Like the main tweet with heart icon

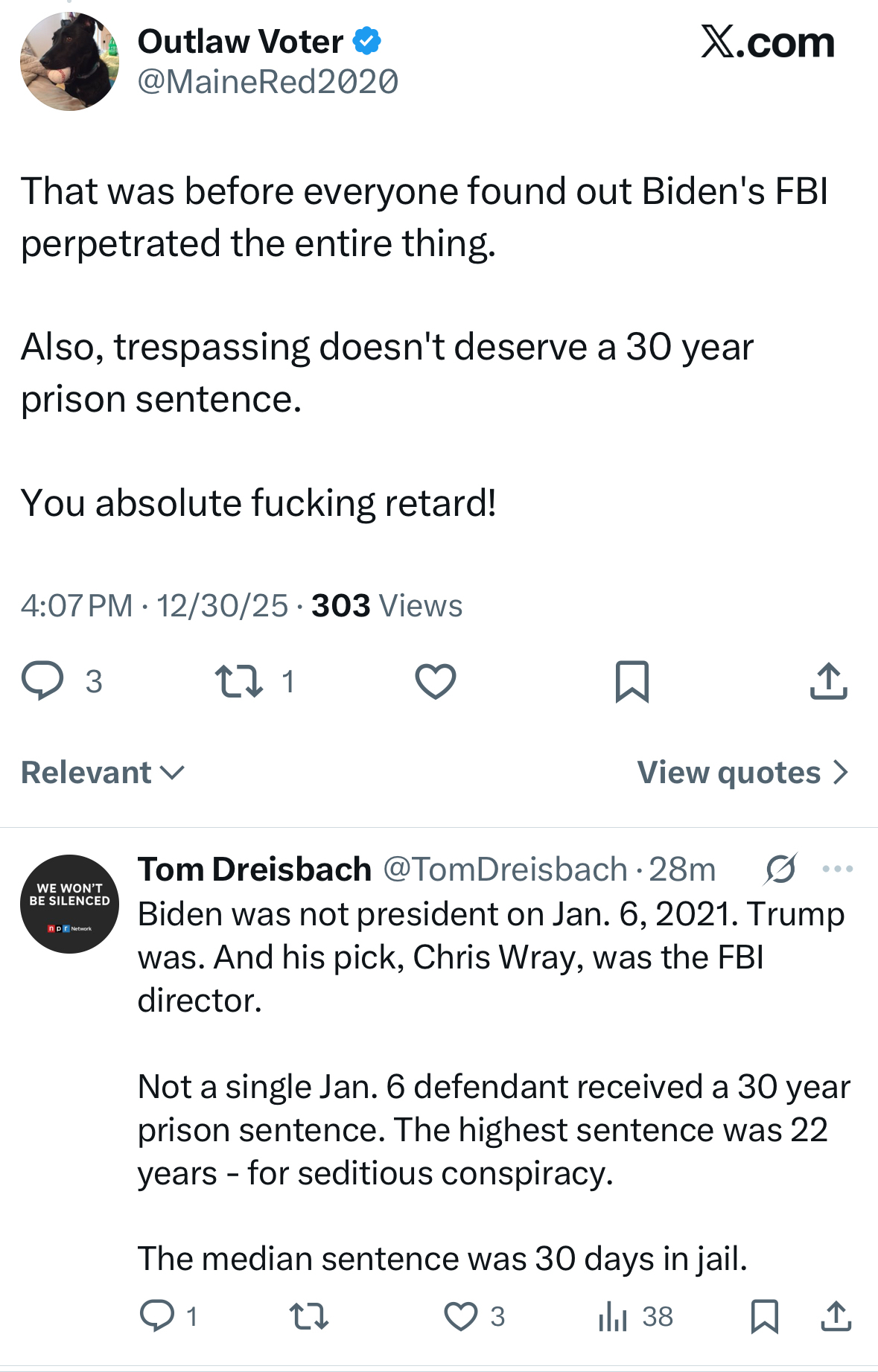coord(435,680)
